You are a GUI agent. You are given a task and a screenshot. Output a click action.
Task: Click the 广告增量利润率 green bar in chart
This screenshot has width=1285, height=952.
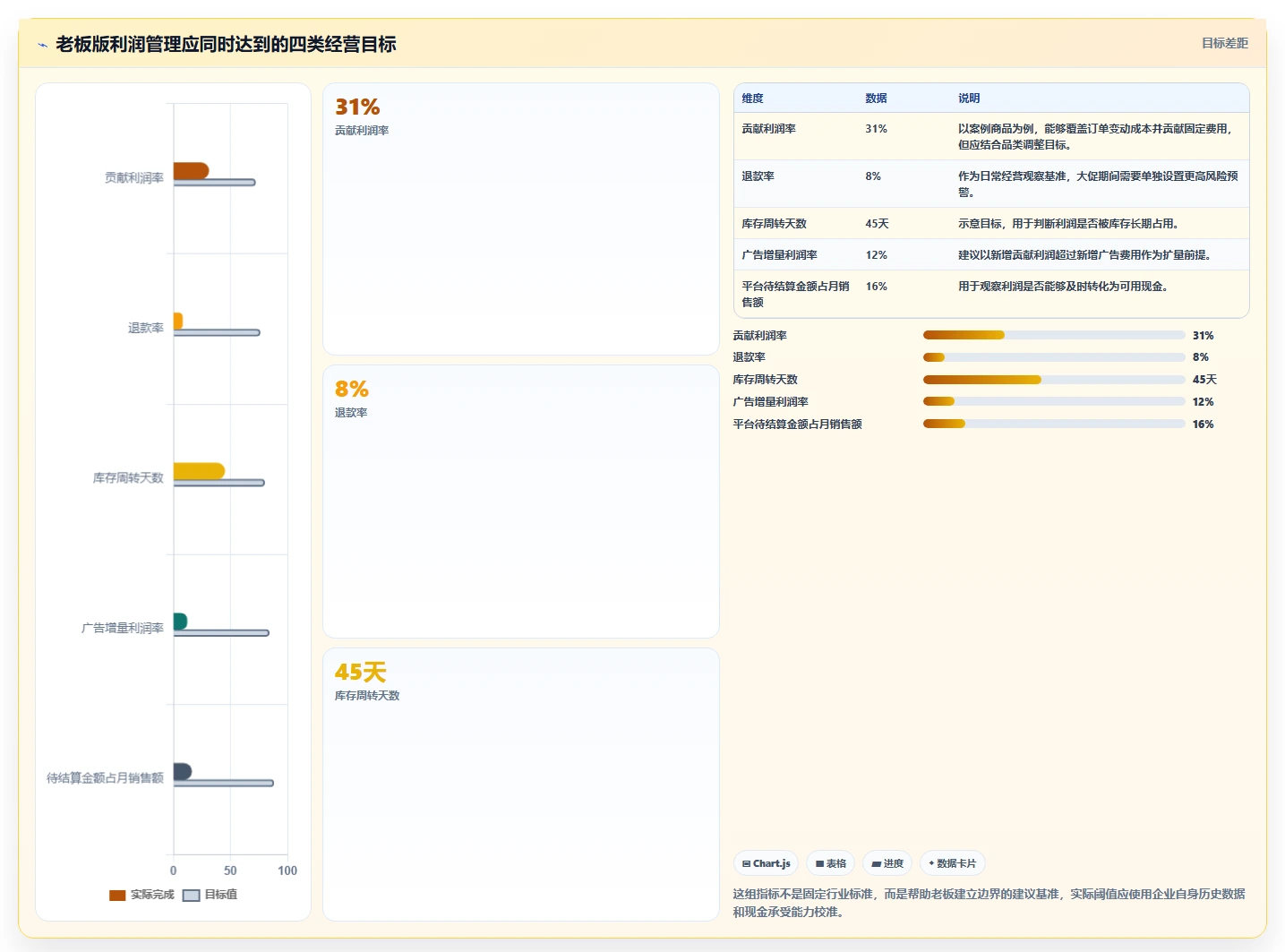(x=180, y=621)
